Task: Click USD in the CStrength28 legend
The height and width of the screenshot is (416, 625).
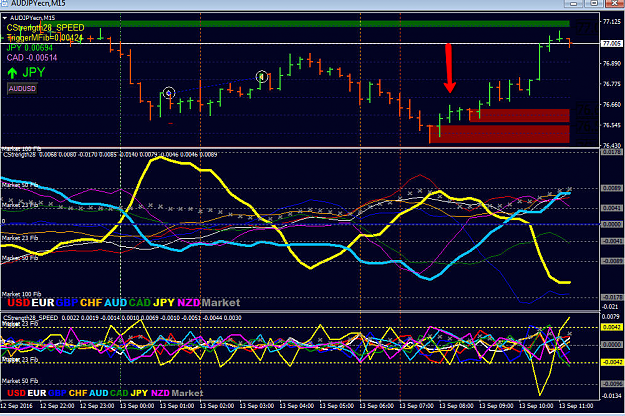Action: coord(19,303)
